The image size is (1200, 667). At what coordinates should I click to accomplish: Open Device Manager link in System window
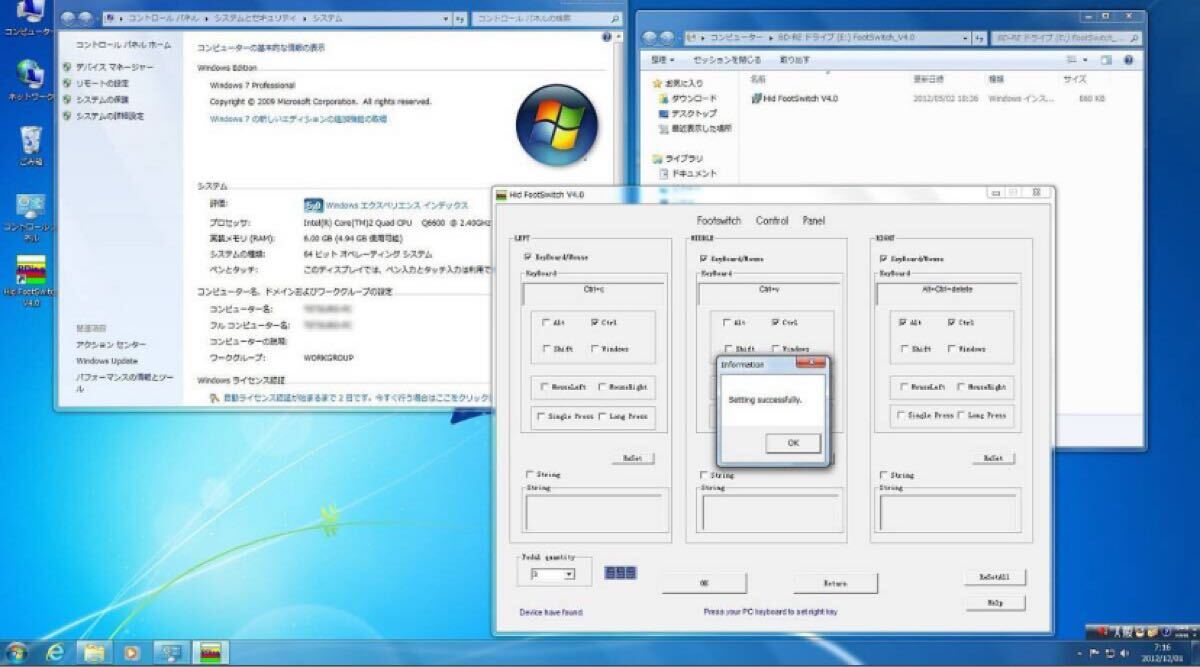pos(116,67)
